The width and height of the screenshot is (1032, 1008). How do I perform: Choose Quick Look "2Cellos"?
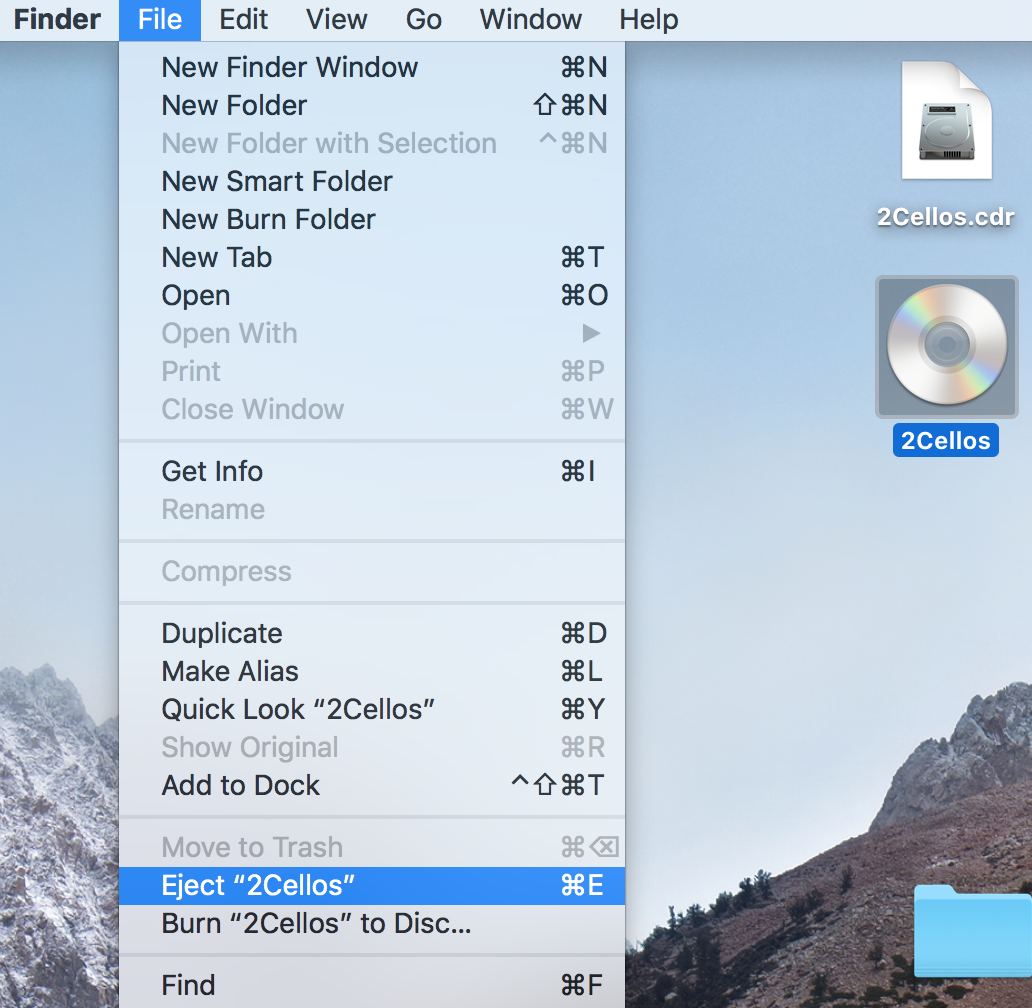tap(372, 709)
